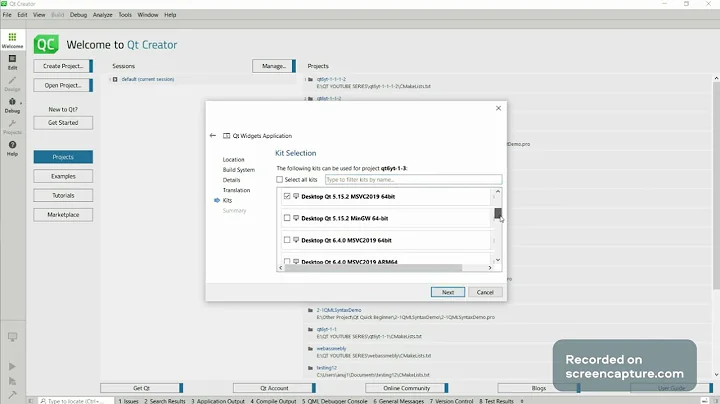The height and width of the screenshot is (404, 720).
Task: Click monitor icon of Desktop Qt 6.4.0 MSVC2019 64bit kit
Action: pos(296,240)
